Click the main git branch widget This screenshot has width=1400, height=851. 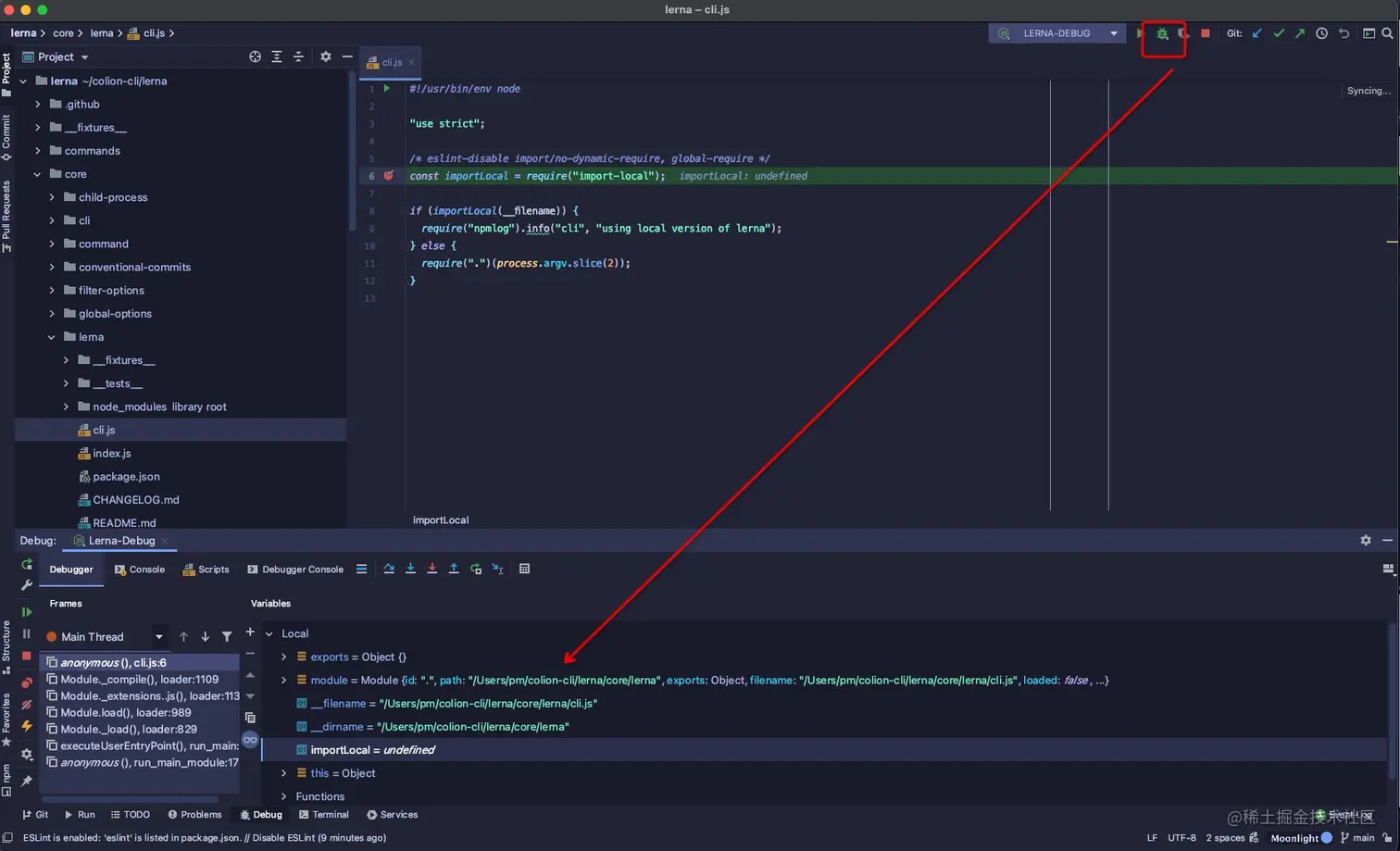[1357, 838]
